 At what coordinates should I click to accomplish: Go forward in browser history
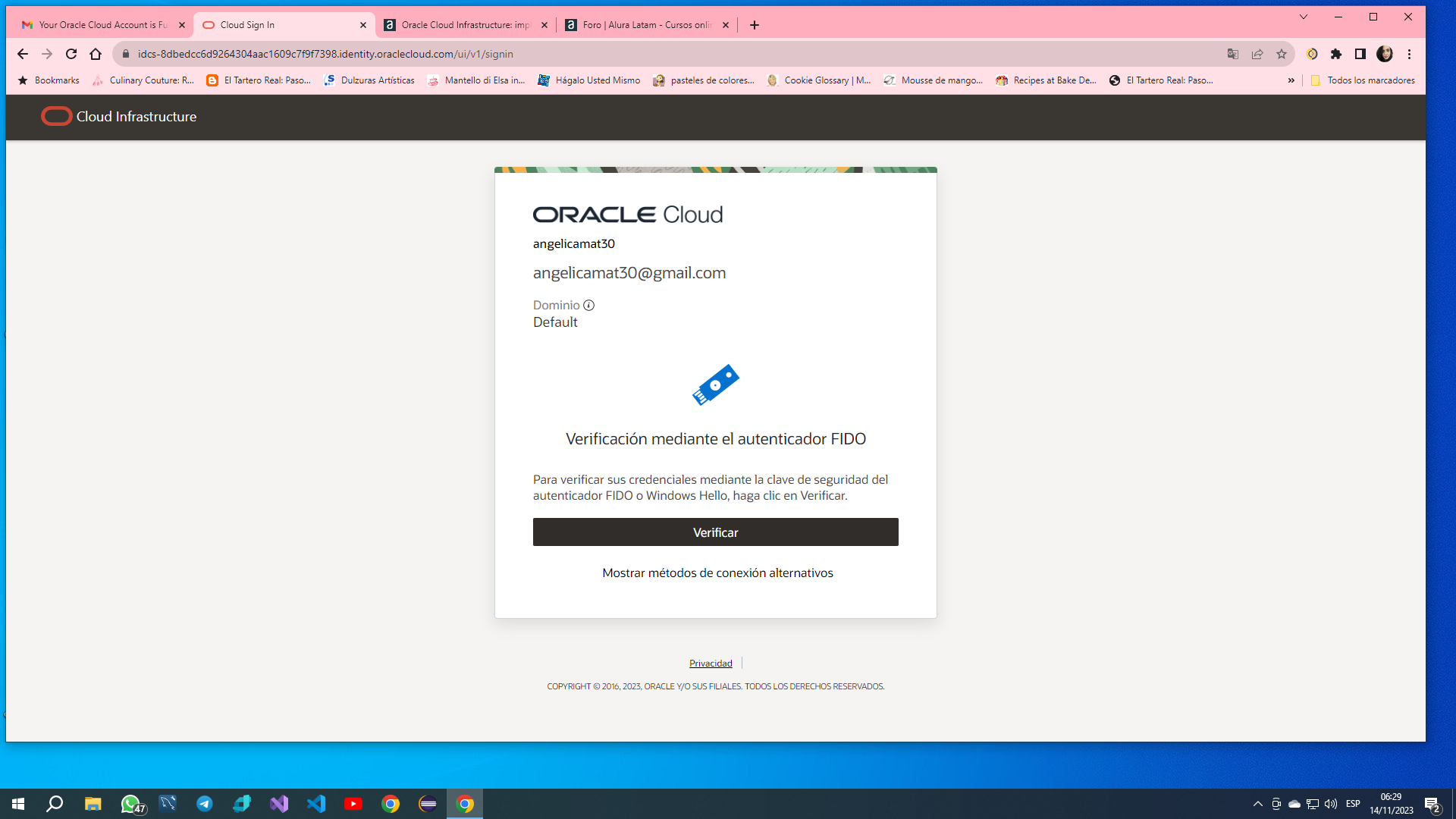[47, 54]
